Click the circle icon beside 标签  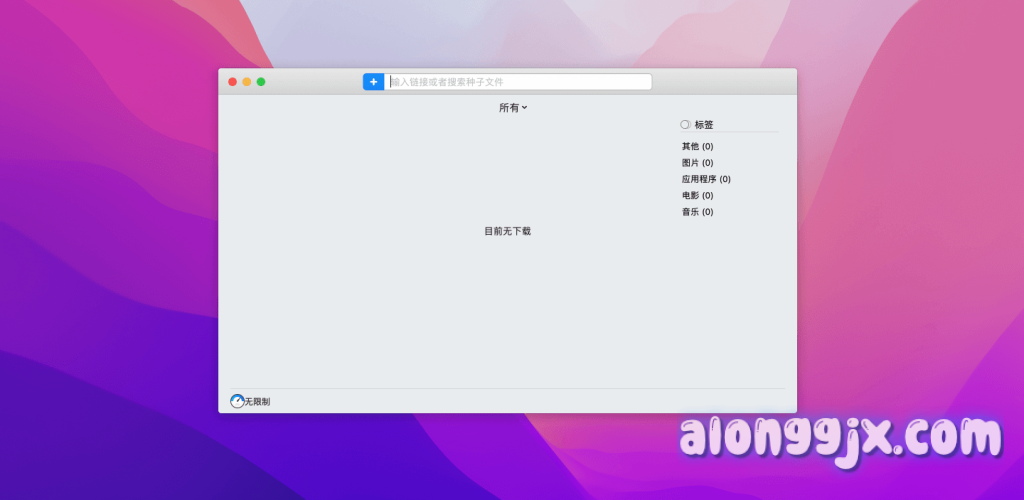tap(685, 125)
